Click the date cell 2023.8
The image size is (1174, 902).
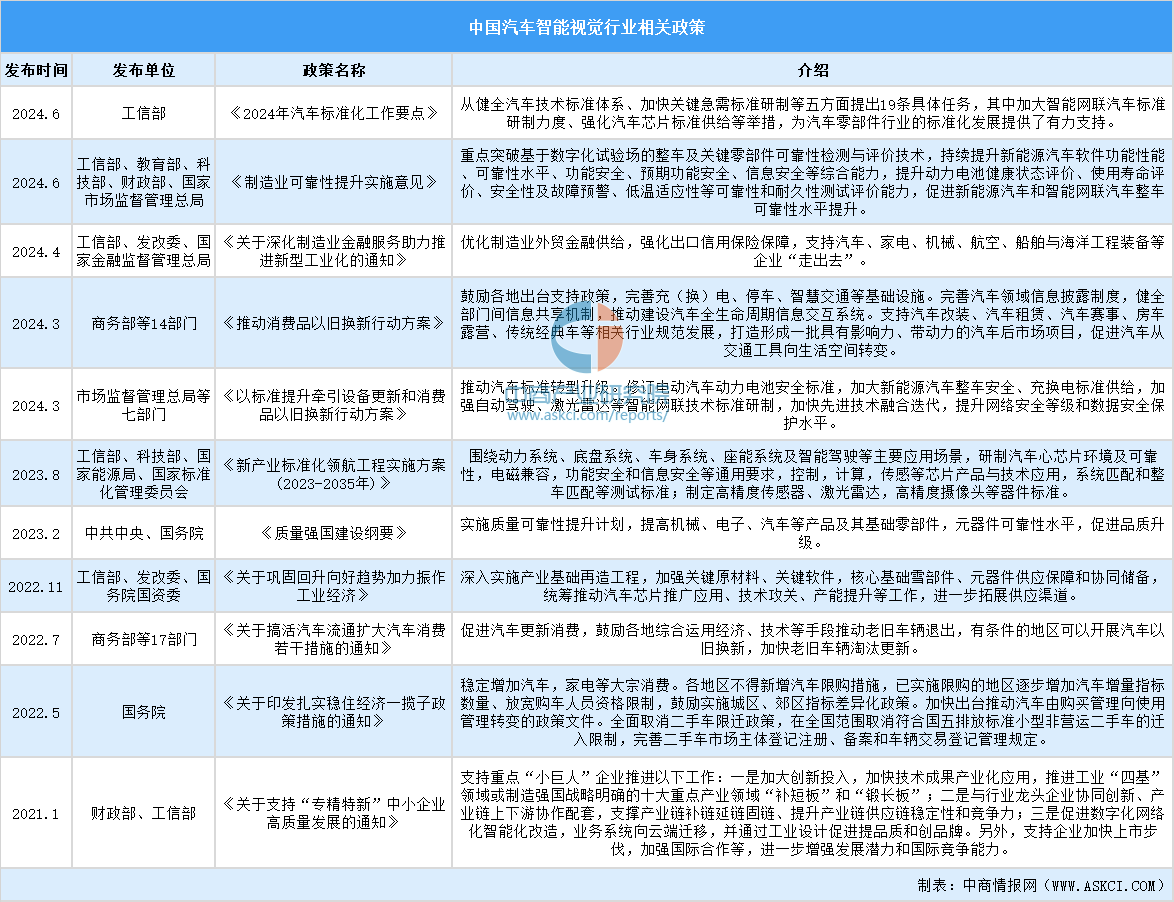click(x=36, y=475)
